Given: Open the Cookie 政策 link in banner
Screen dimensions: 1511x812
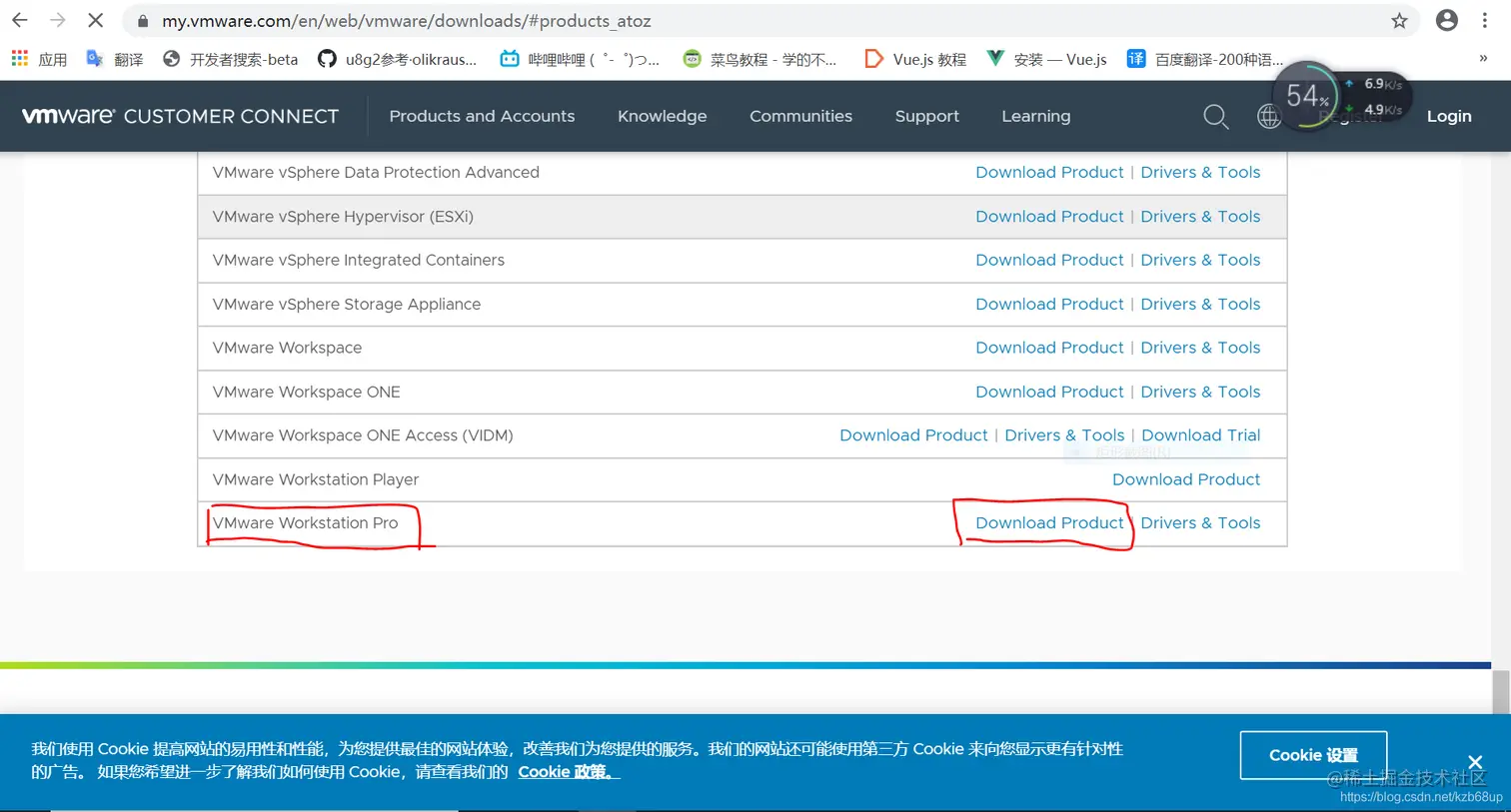Looking at the screenshot, I should [x=567, y=772].
